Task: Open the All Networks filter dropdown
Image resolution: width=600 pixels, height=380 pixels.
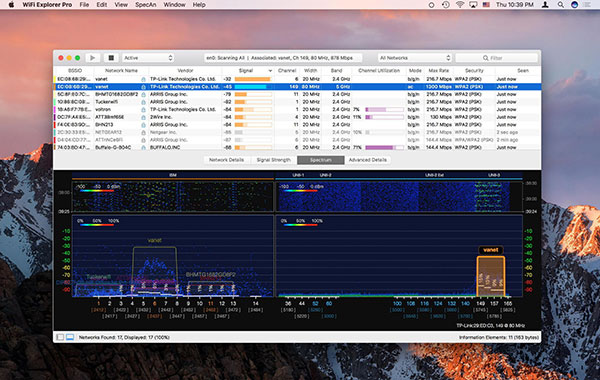Action: [415, 58]
